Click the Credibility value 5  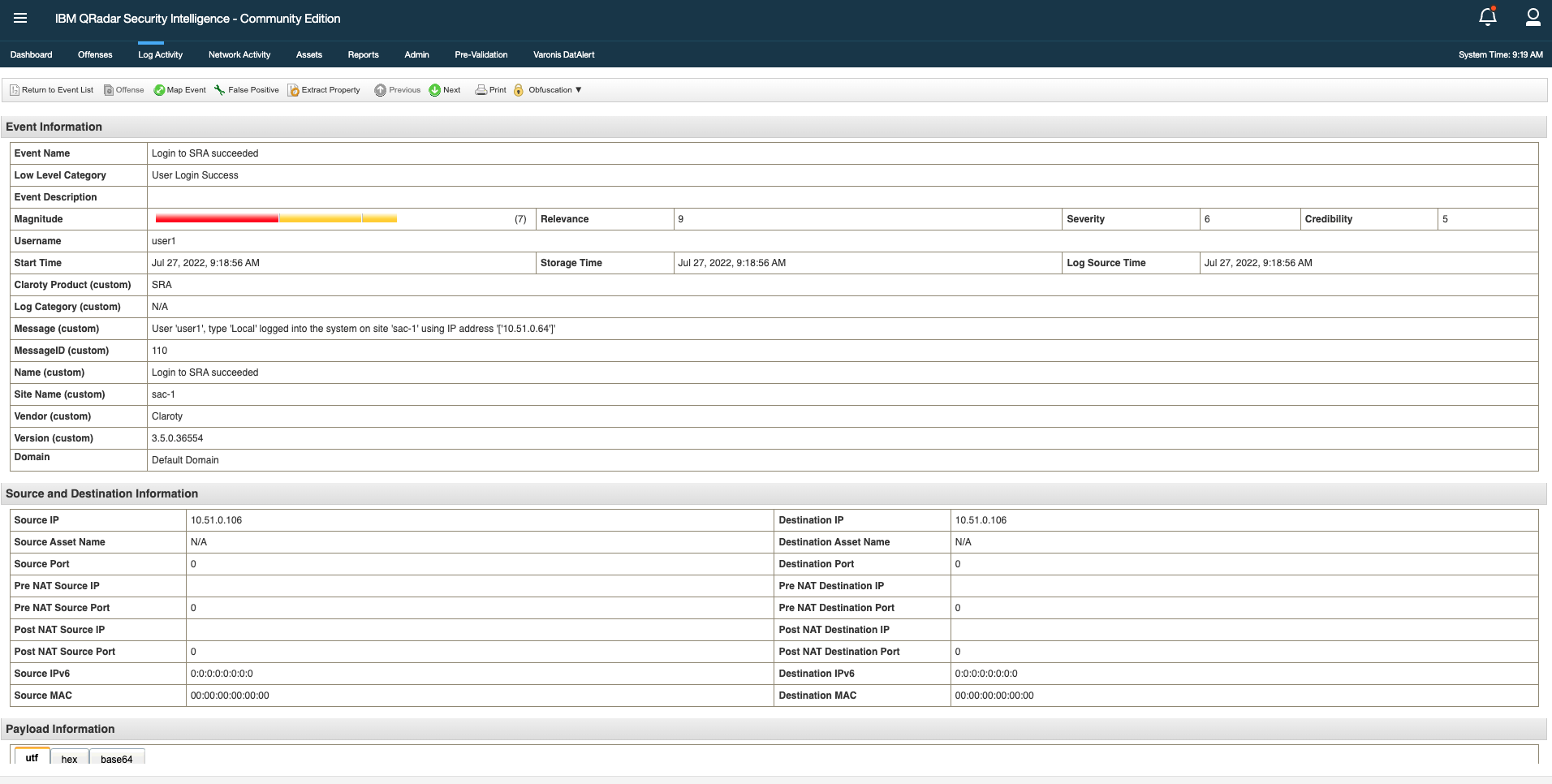pyautogui.click(x=1445, y=219)
